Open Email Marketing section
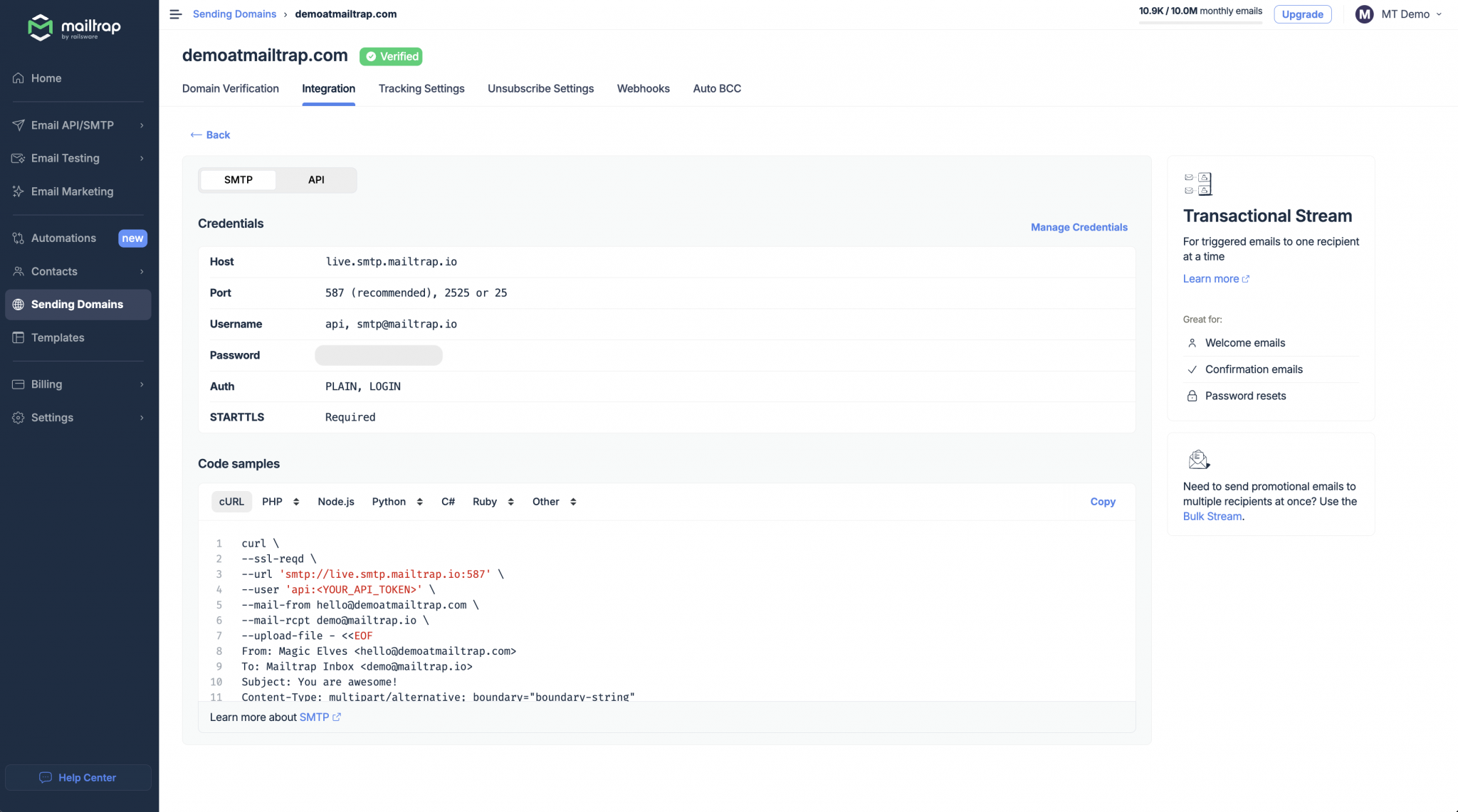The width and height of the screenshot is (1458, 812). [x=72, y=191]
